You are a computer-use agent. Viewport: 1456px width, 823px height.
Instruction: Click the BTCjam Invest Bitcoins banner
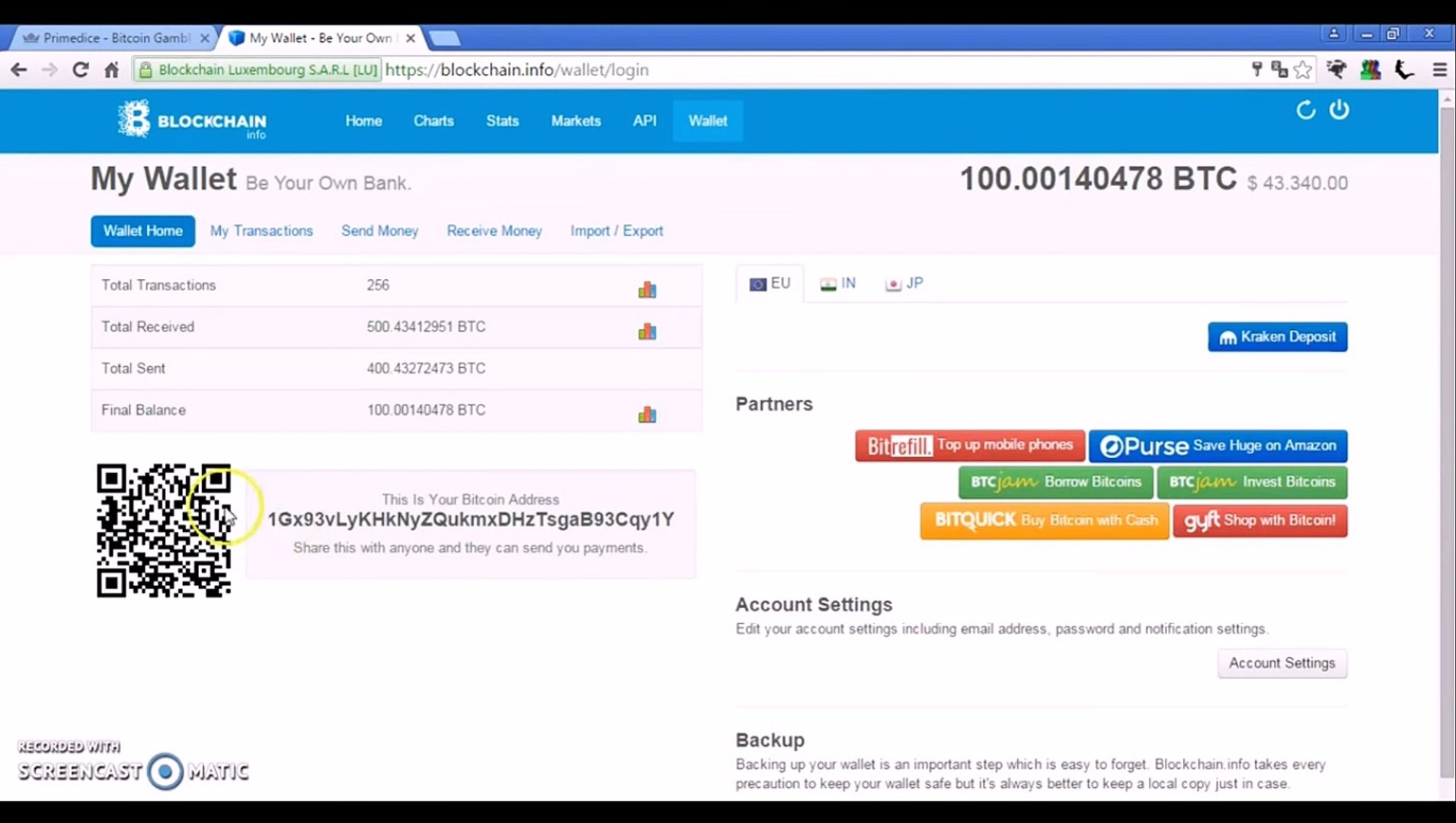click(1252, 482)
